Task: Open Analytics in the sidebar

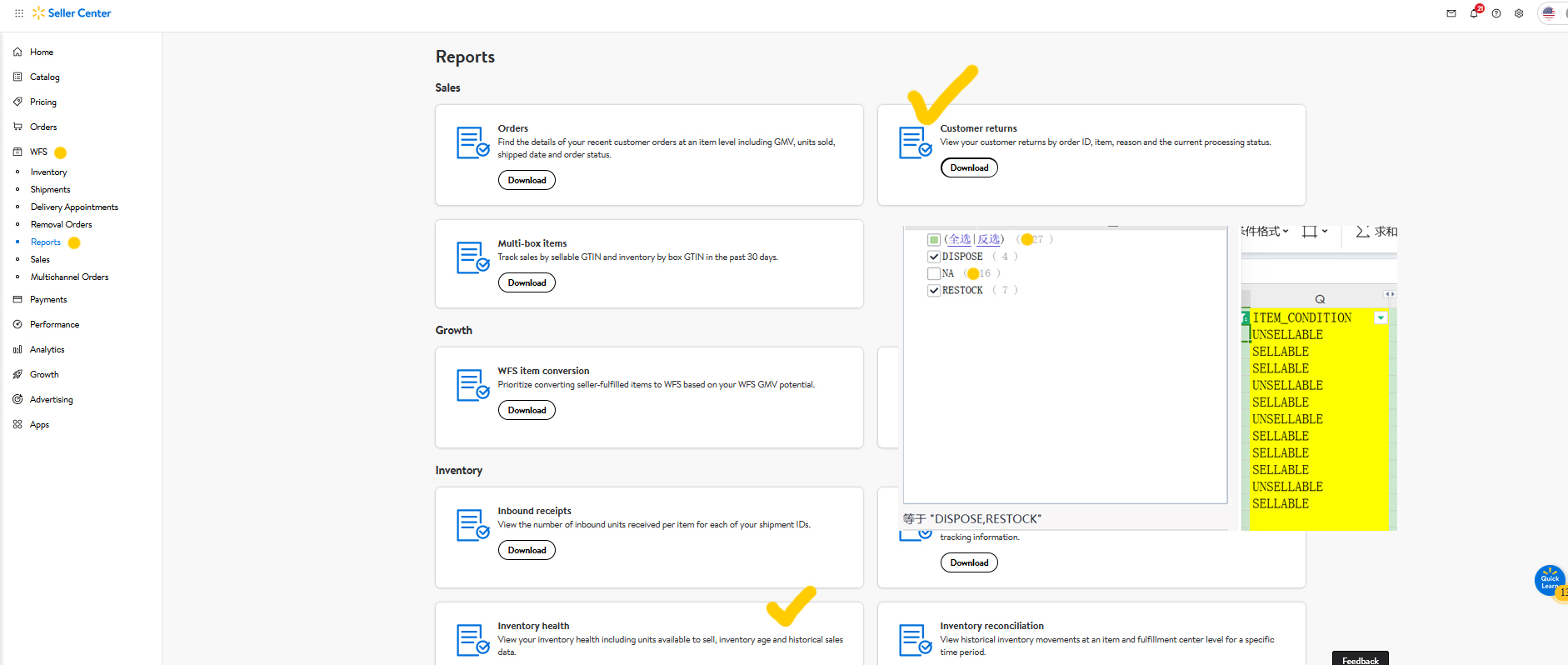Action: (47, 349)
